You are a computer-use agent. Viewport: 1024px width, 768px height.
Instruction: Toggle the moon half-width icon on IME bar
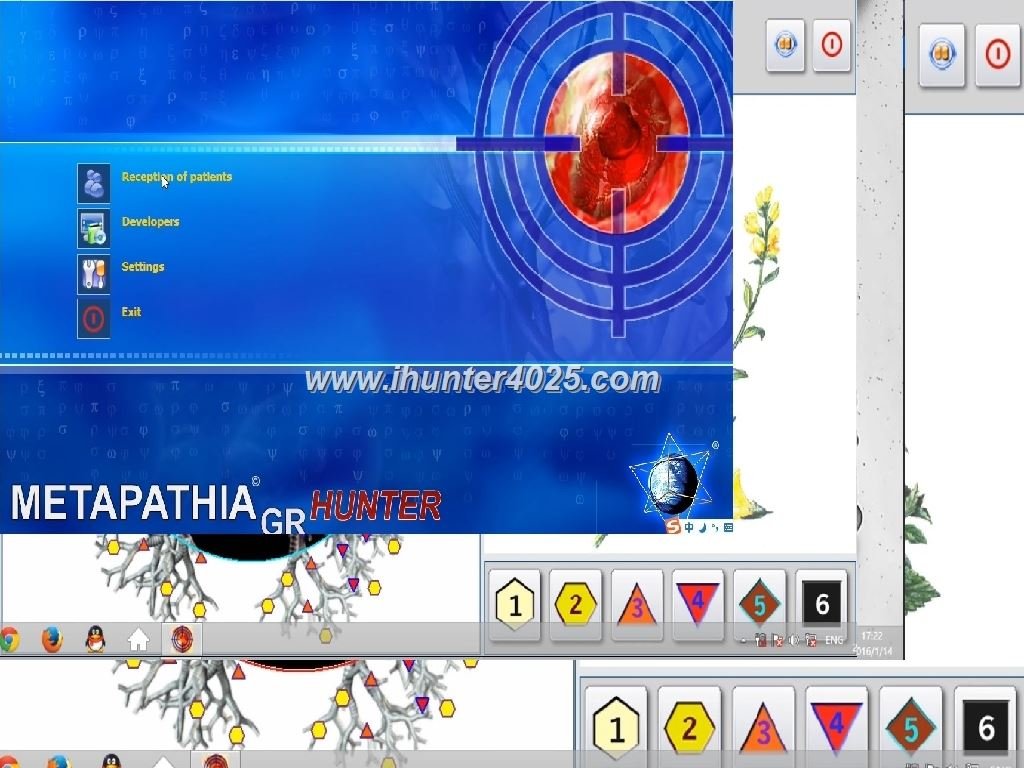pos(703,527)
